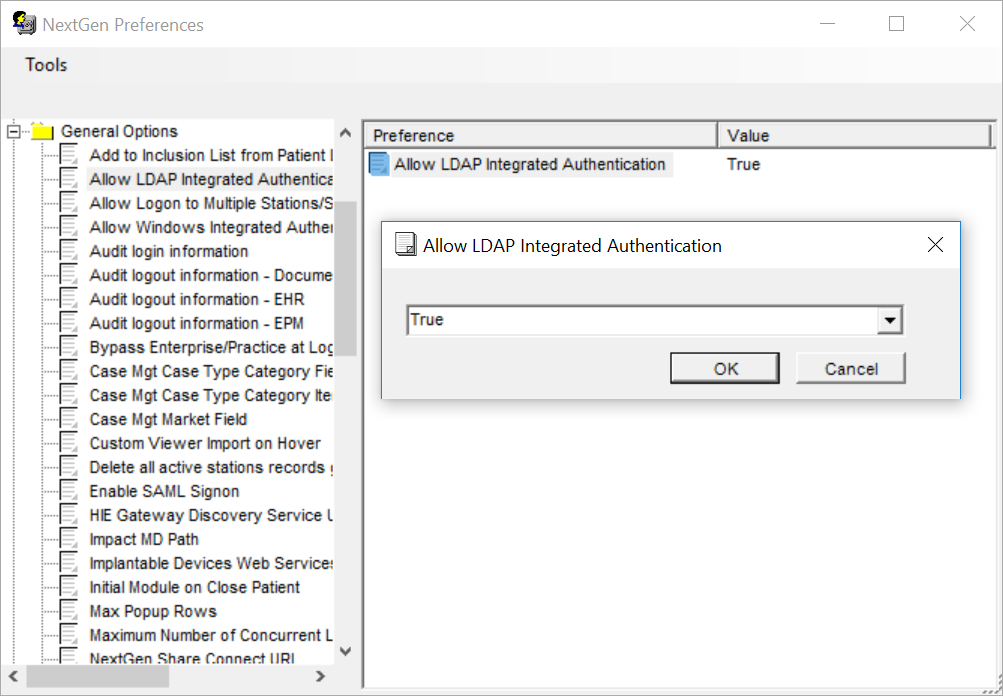Image resolution: width=1003 pixels, height=696 pixels.
Task: Click blue preference icon in the Preference list
Action: 379,164
